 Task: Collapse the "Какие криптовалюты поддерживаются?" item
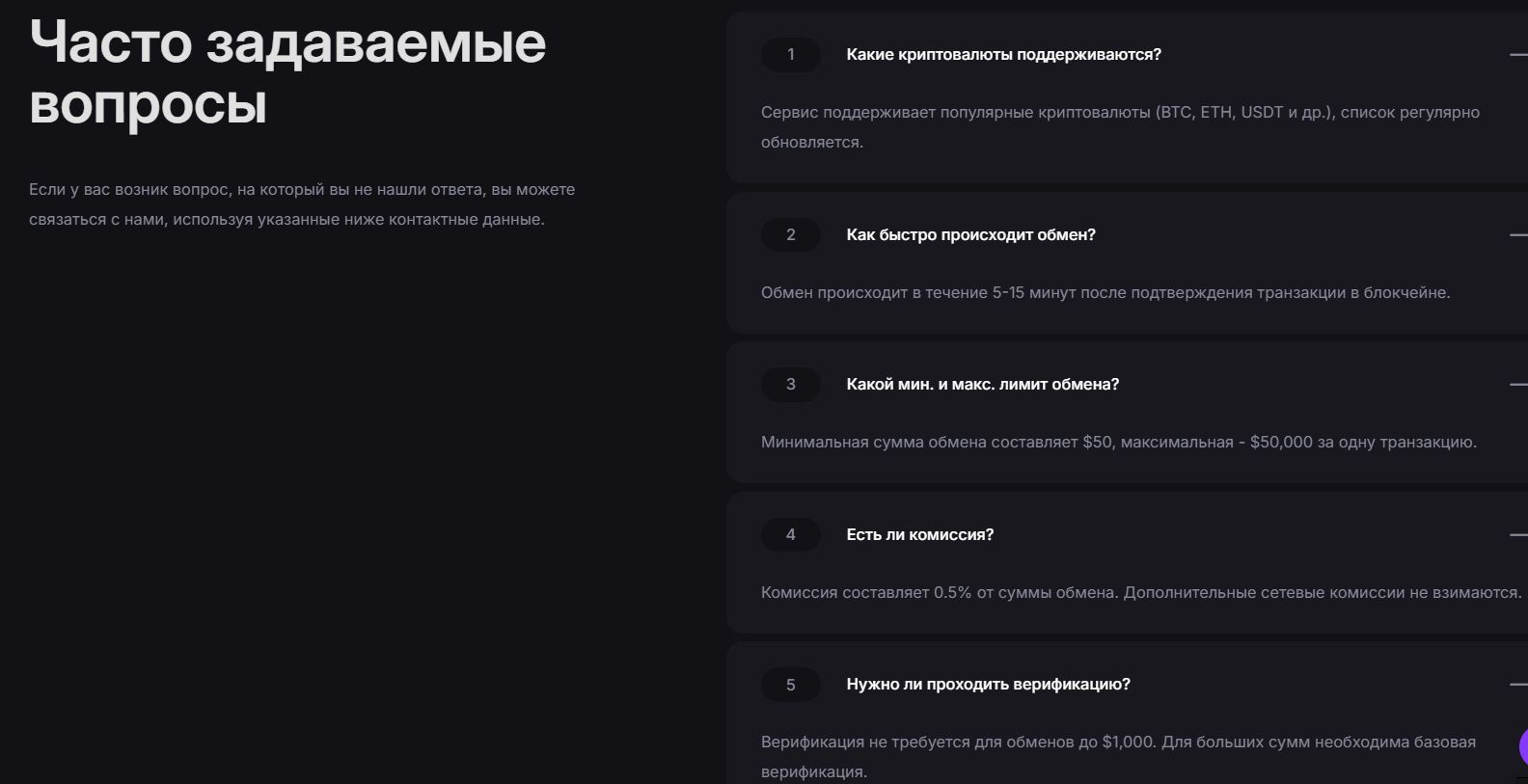click(1004, 55)
